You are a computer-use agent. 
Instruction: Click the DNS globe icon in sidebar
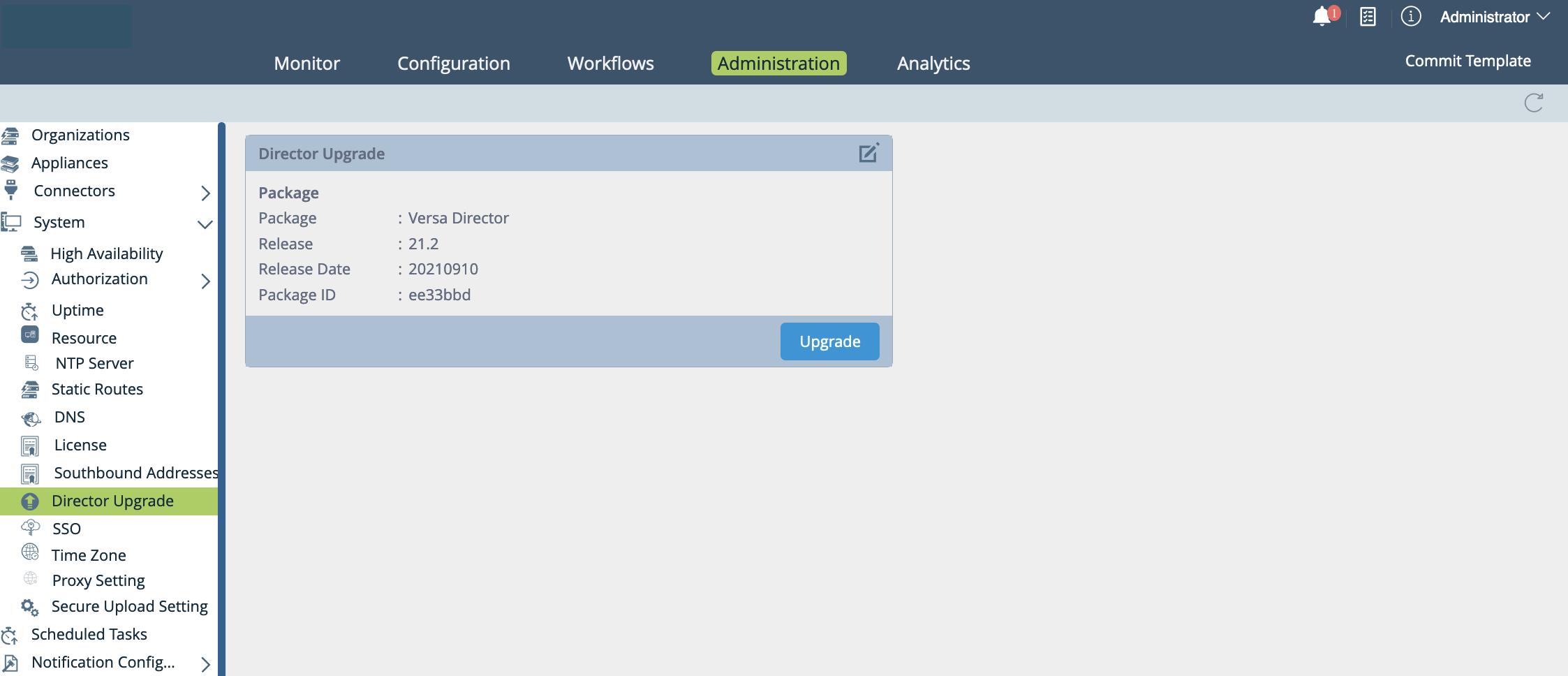(31, 418)
